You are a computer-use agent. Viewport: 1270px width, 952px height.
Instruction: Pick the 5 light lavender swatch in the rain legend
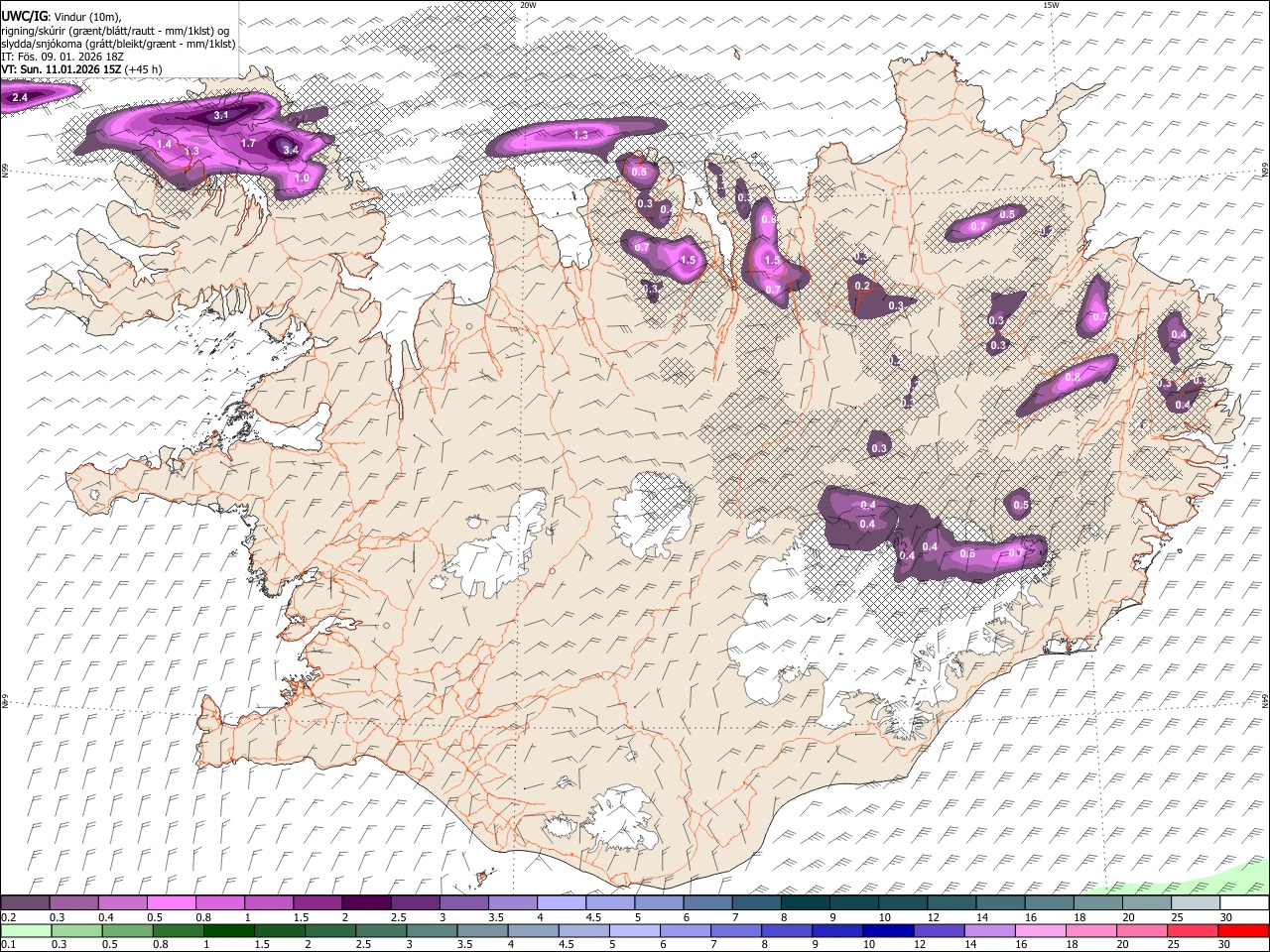point(634,930)
